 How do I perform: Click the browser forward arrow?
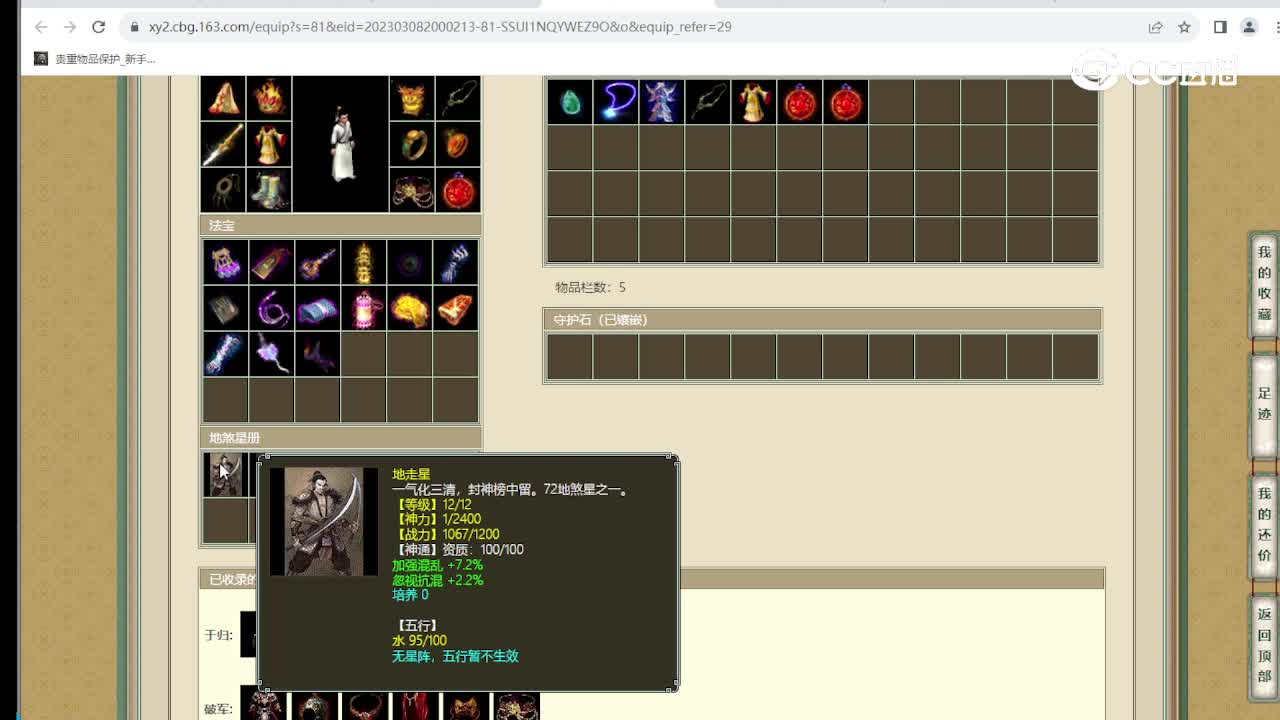coord(70,27)
